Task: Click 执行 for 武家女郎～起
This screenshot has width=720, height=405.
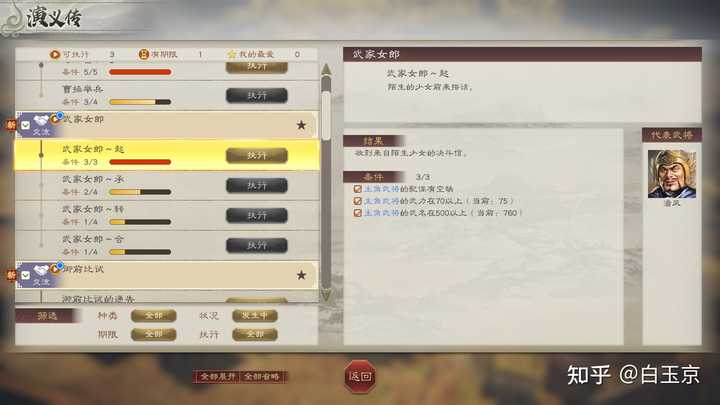Action: coord(257,156)
